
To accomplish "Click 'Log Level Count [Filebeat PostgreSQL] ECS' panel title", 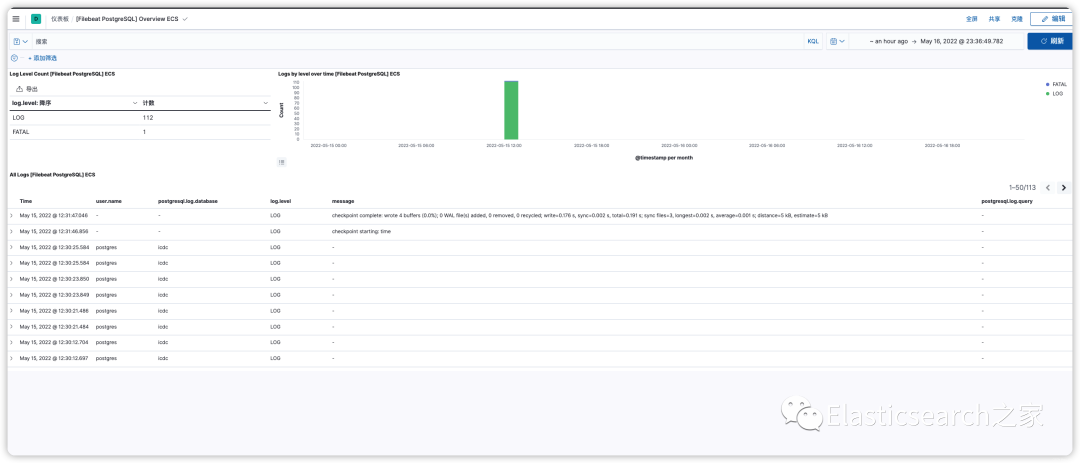I will coord(61,73).
